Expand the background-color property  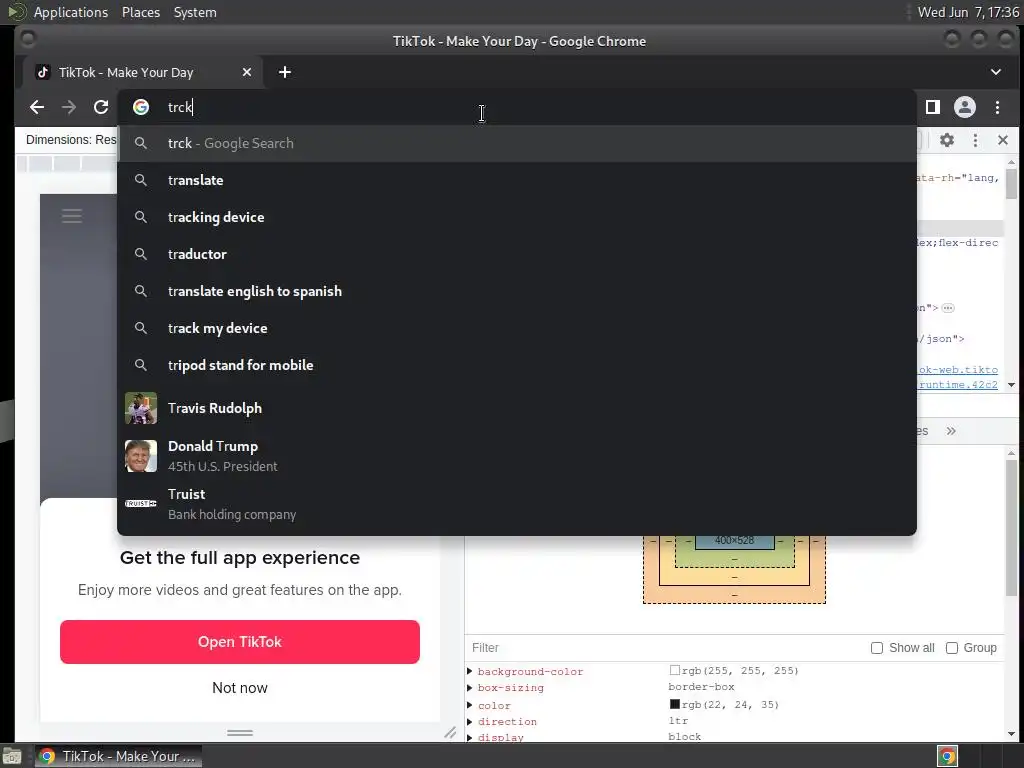pos(470,671)
